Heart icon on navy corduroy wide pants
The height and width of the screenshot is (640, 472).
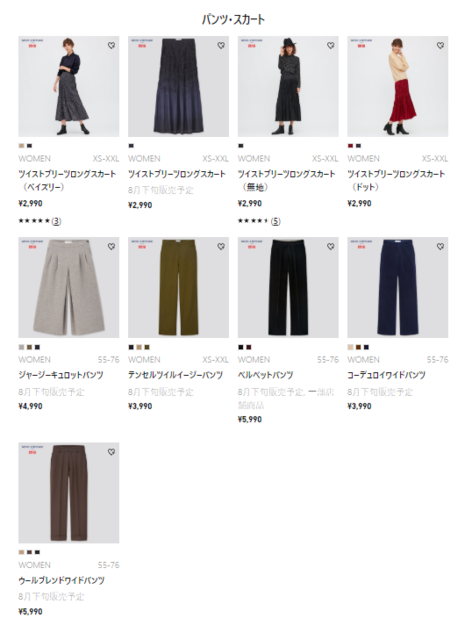440,247
